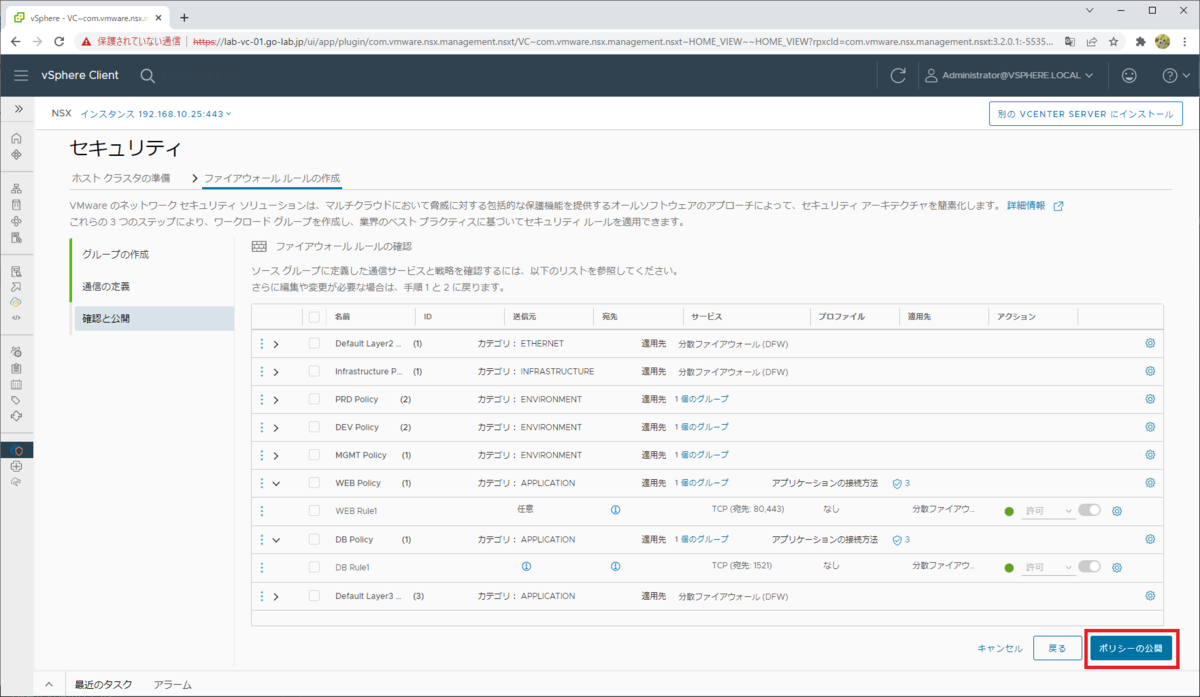Screen dimensions: 1200x697
Task: Select the ファイアウォール ルールの作成 tab
Action: 272,178
